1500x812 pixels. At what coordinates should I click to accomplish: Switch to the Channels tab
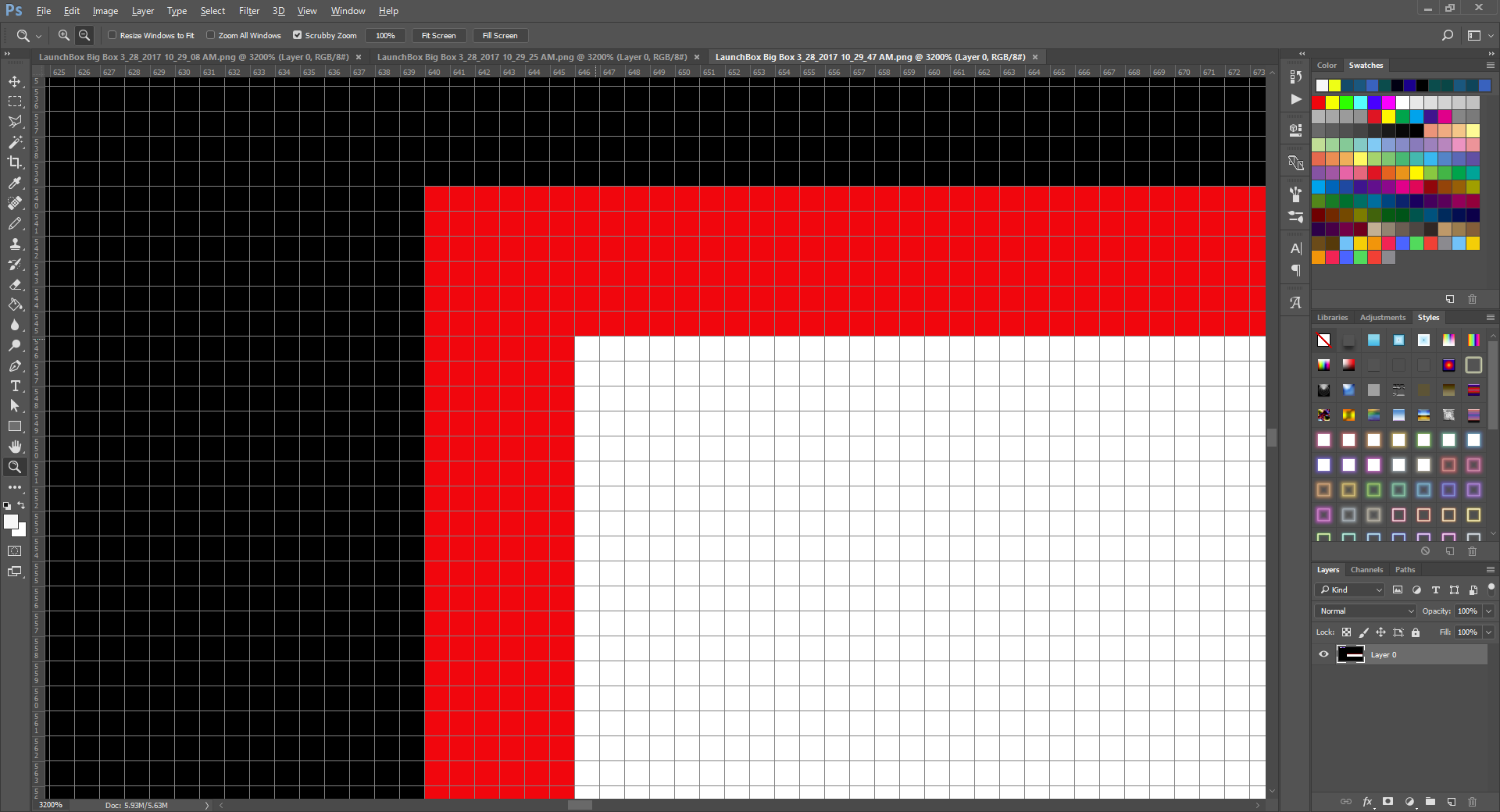pos(1366,569)
